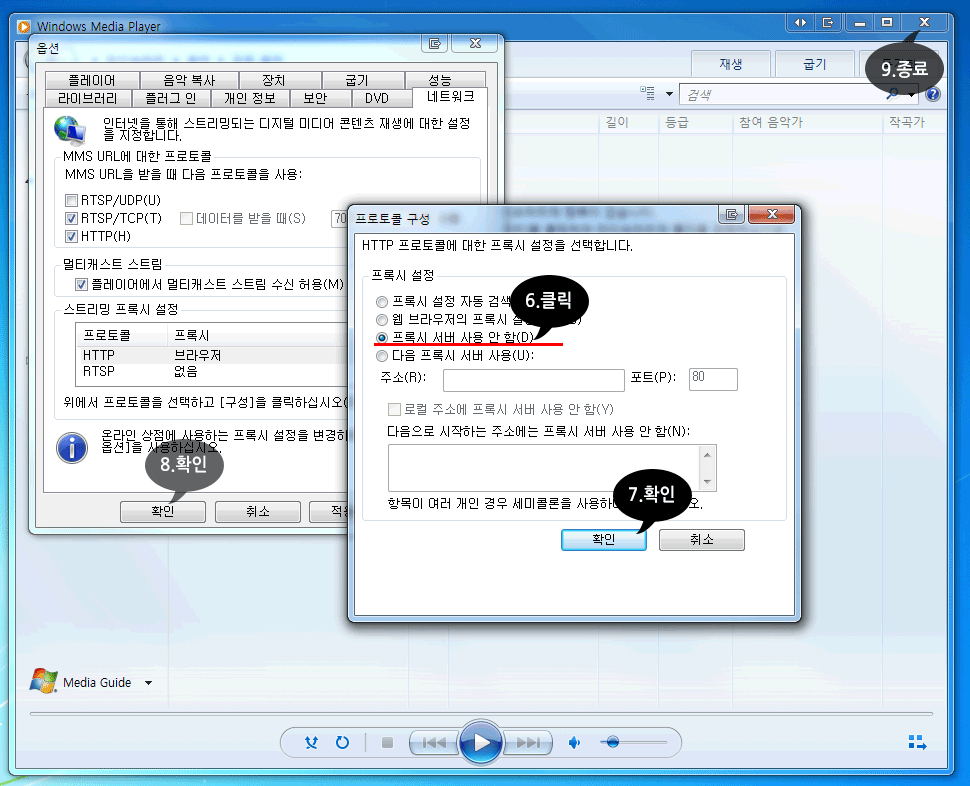Click the Play button in the player controls

click(480, 742)
